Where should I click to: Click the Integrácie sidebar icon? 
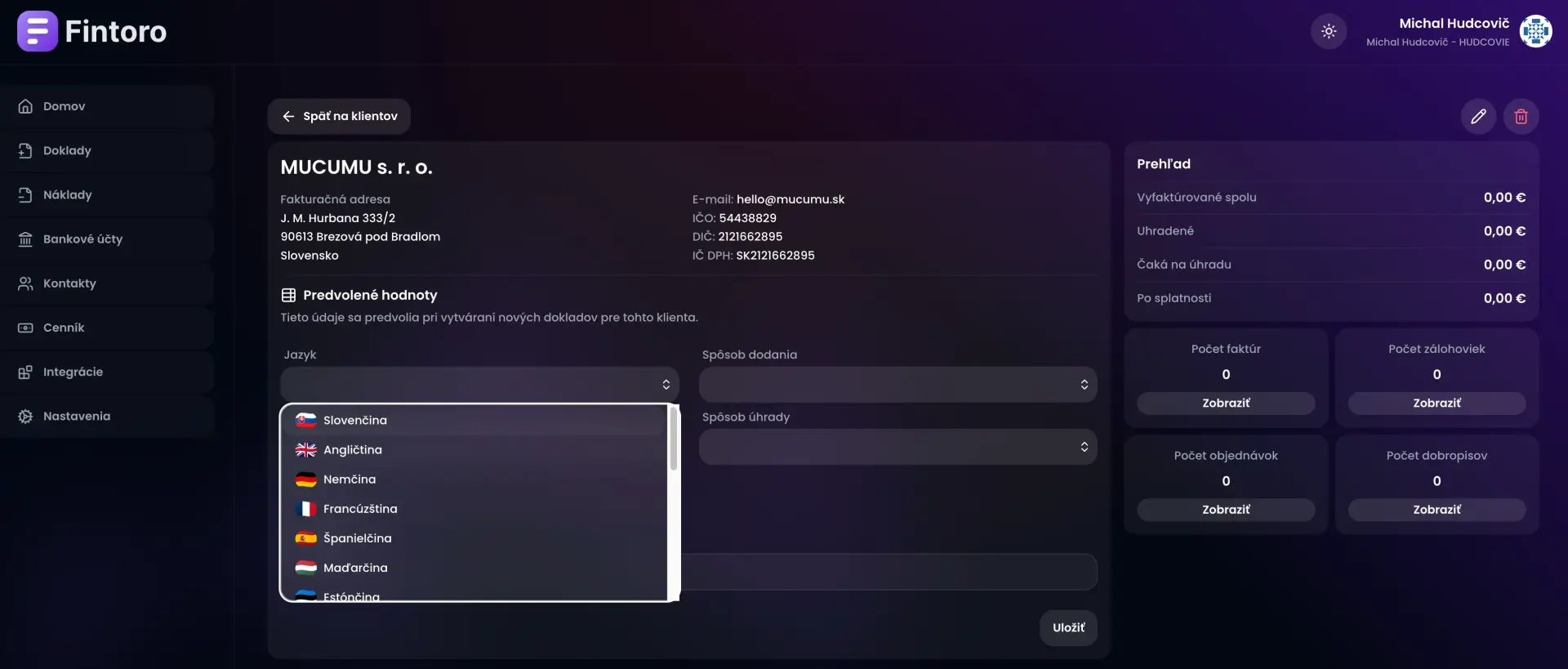[x=25, y=372]
